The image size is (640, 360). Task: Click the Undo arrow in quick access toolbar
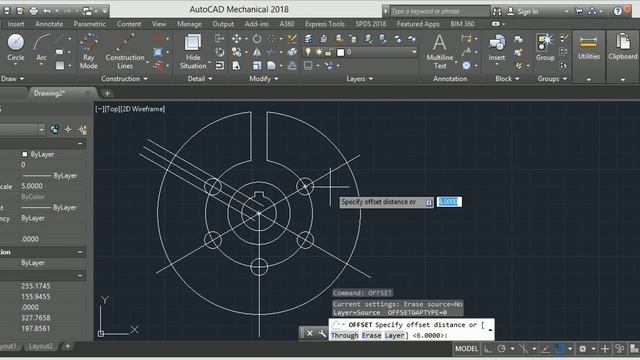click(x=47, y=11)
